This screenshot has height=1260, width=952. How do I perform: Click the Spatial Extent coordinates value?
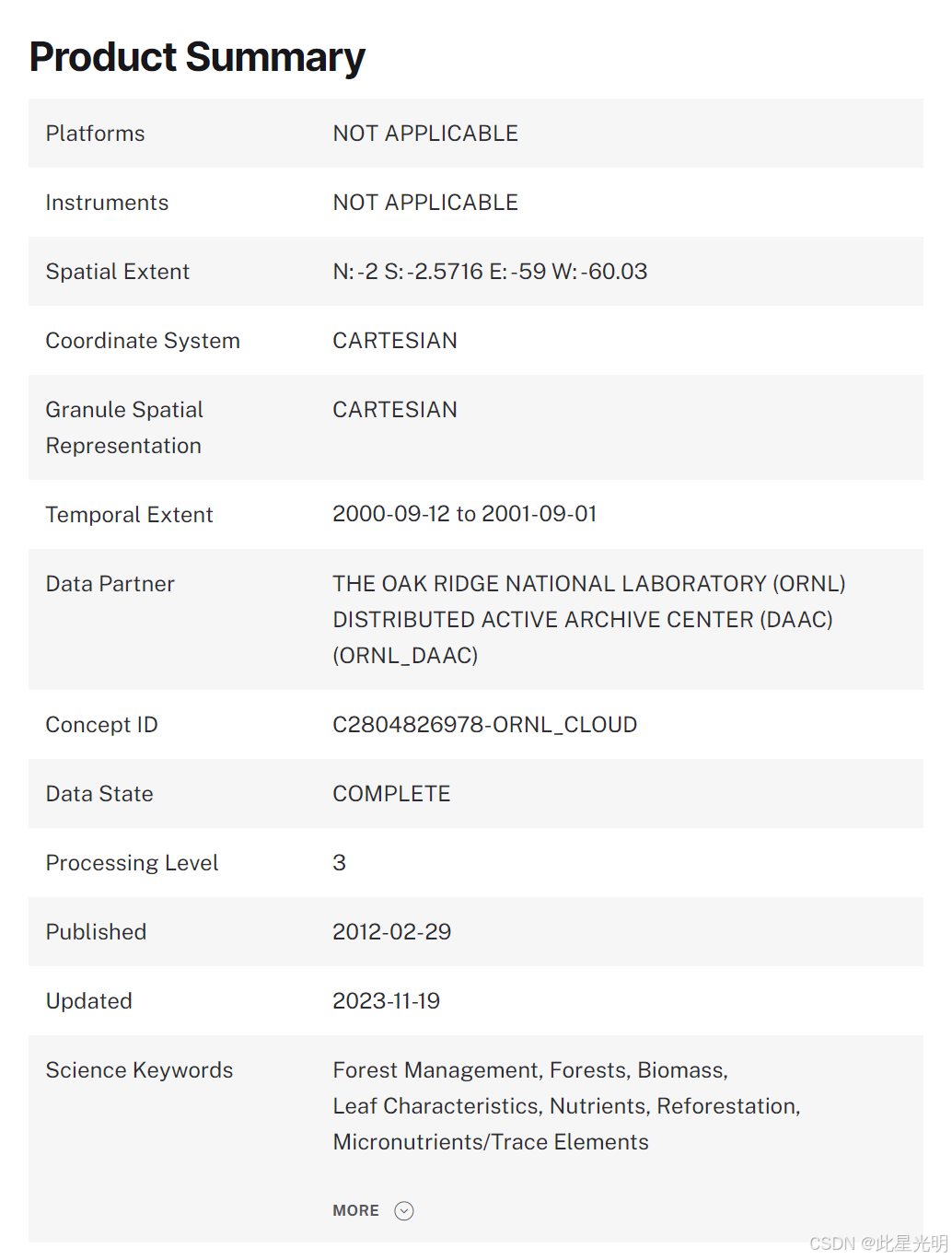click(490, 272)
